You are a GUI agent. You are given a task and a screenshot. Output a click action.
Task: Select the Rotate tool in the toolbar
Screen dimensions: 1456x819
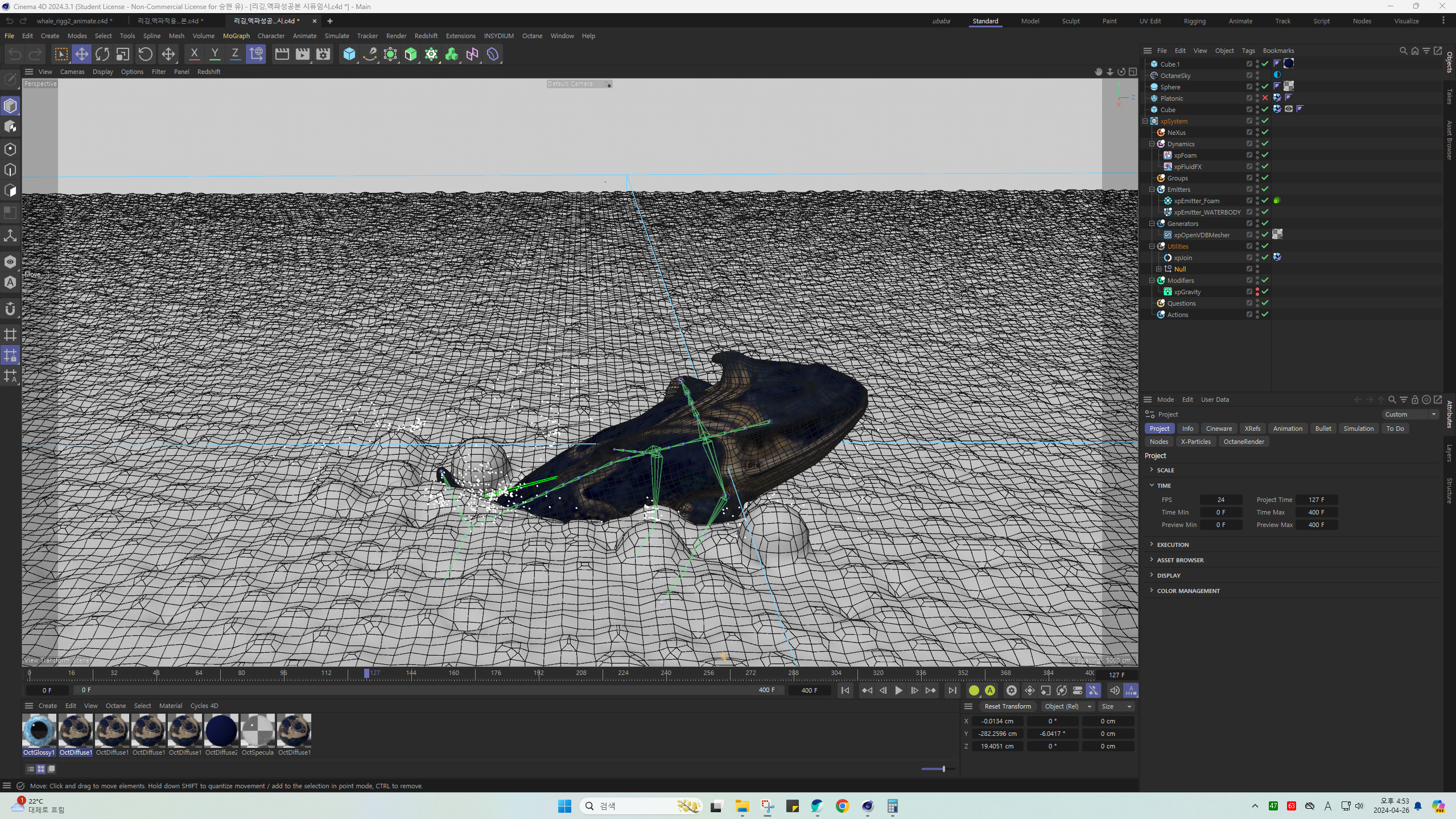pyautogui.click(x=102, y=55)
